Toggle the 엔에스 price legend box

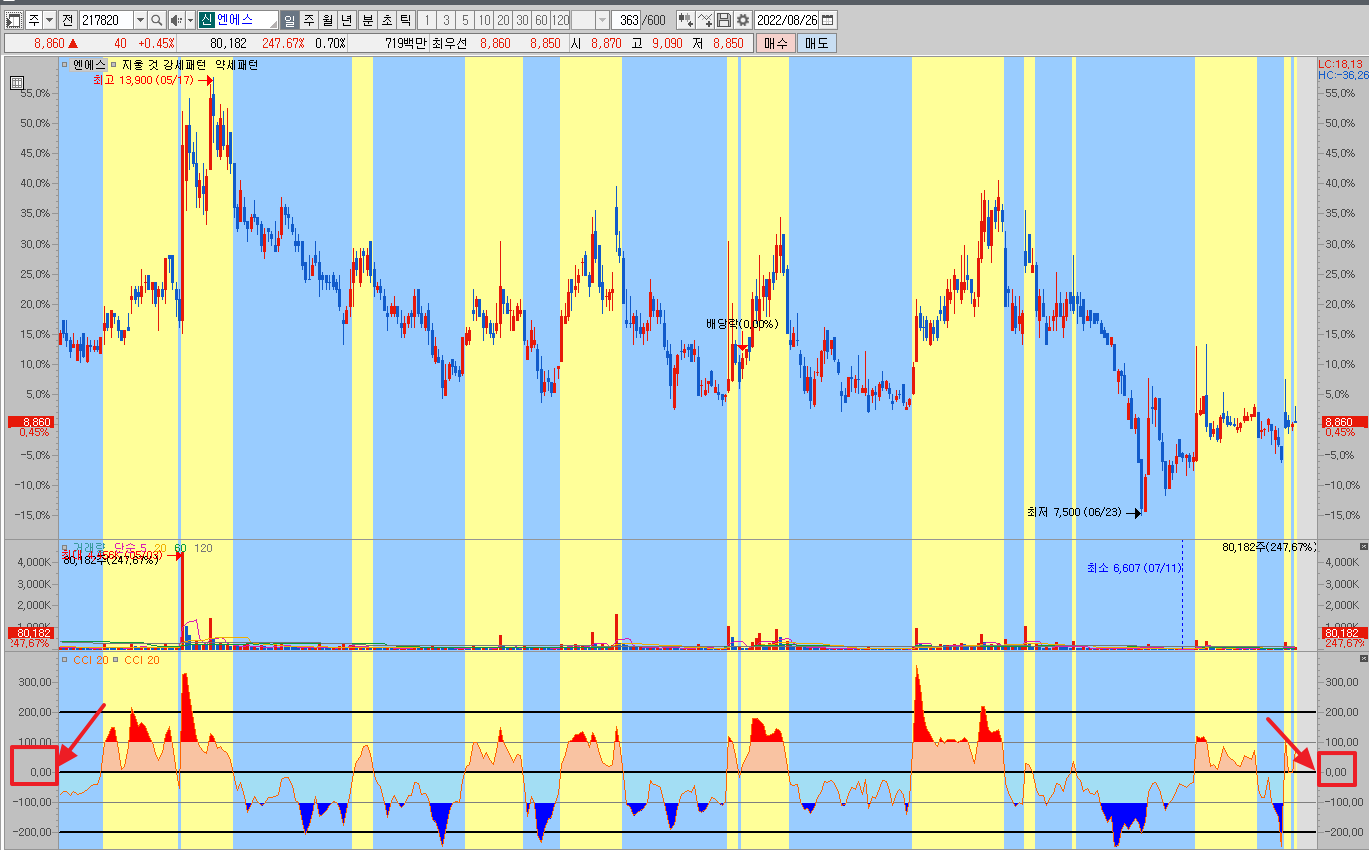coord(65,64)
